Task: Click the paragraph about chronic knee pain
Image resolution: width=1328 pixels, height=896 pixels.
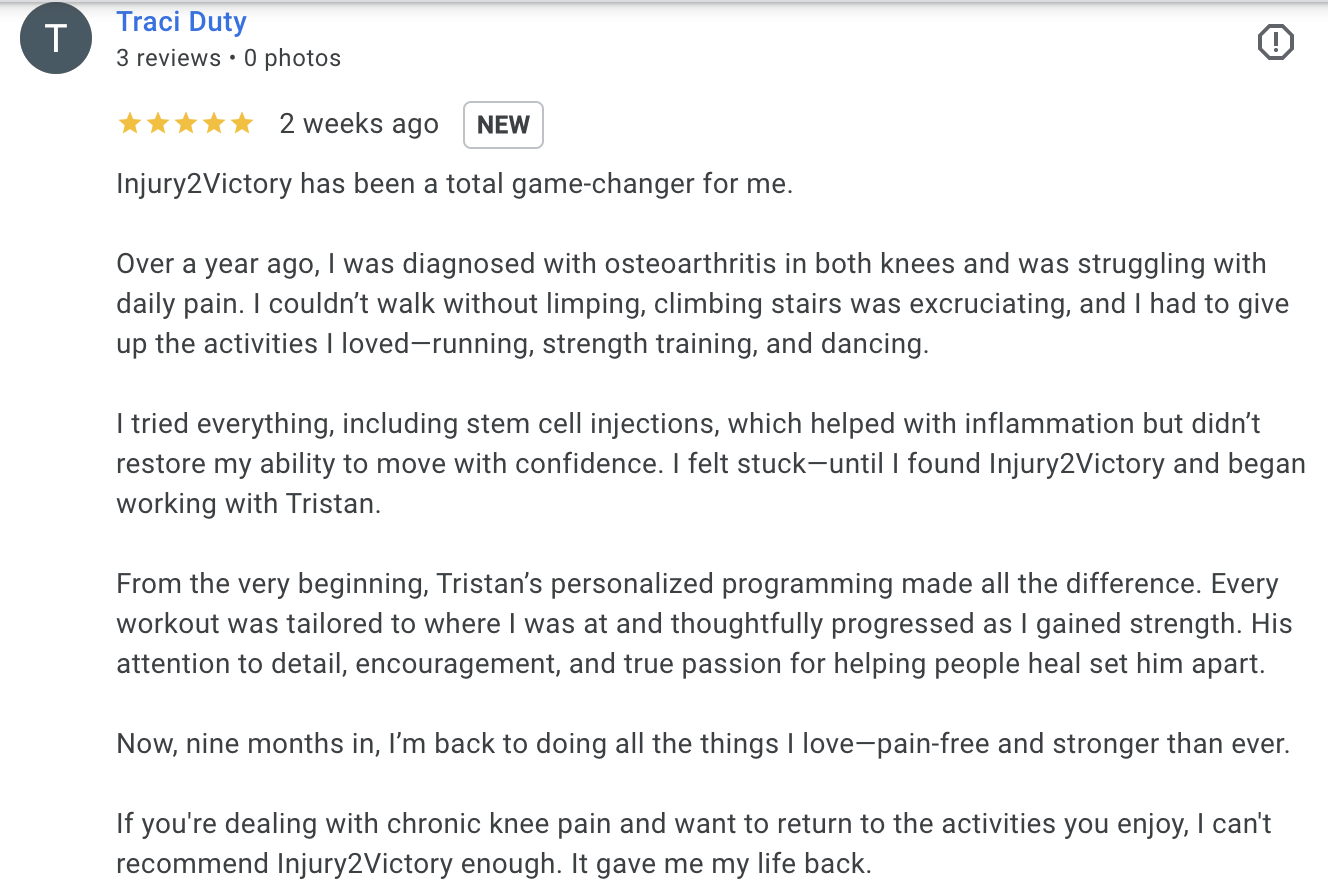Action: click(x=694, y=844)
